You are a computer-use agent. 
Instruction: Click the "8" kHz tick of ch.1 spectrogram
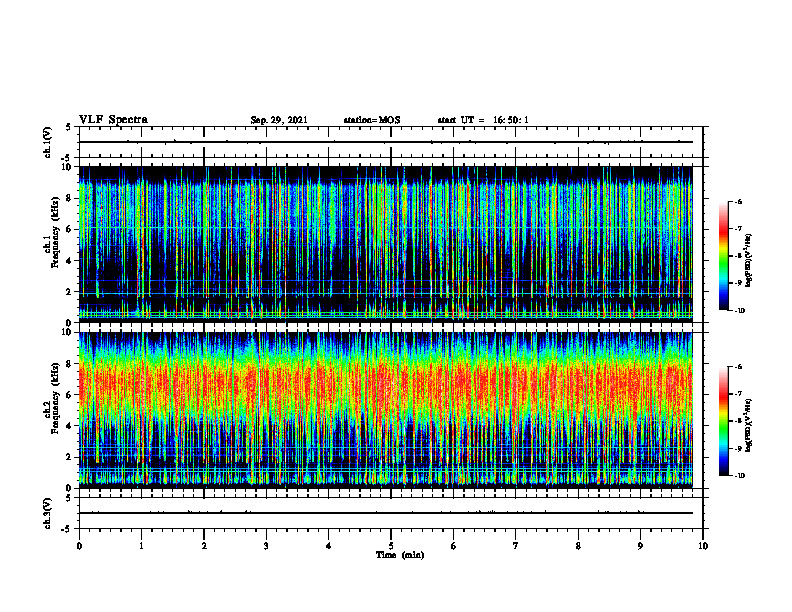coord(70,198)
